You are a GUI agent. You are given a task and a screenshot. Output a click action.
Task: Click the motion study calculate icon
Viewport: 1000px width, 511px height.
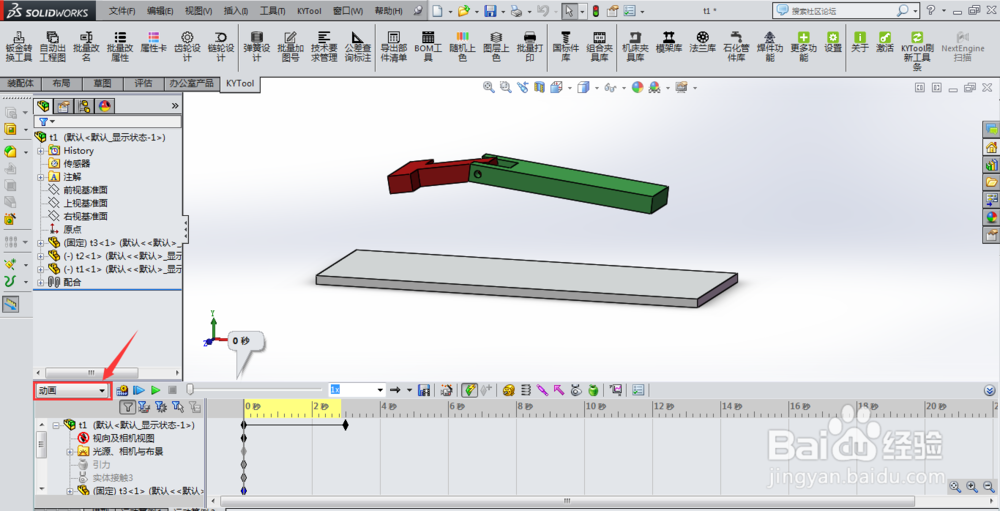click(x=122, y=390)
